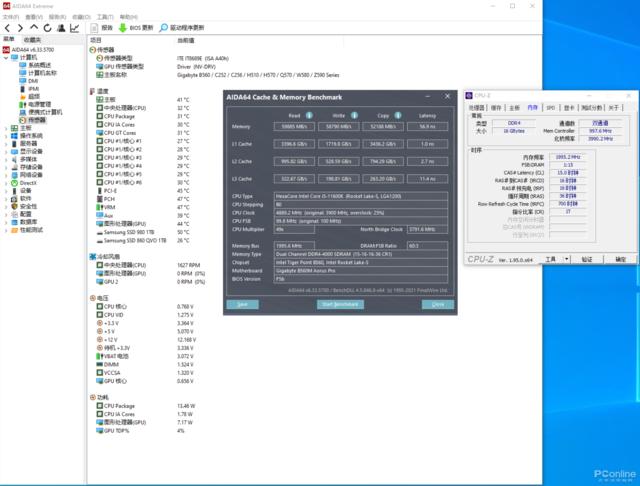Open the 报告 report toolbar button

(102, 28)
